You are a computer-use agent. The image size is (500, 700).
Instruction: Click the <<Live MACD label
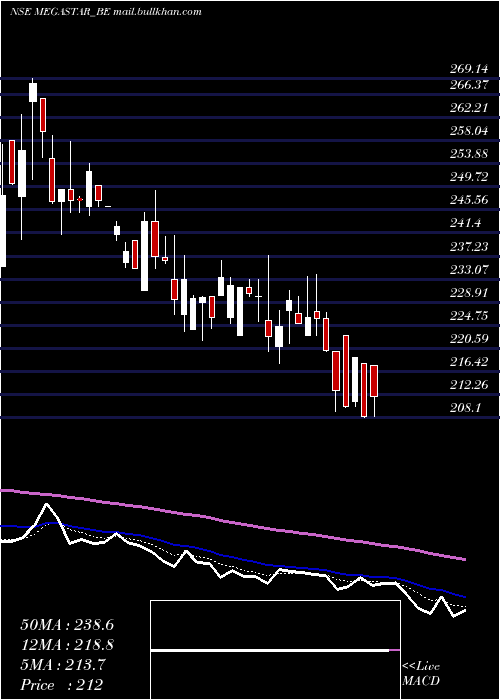click(x=421, y=674)
